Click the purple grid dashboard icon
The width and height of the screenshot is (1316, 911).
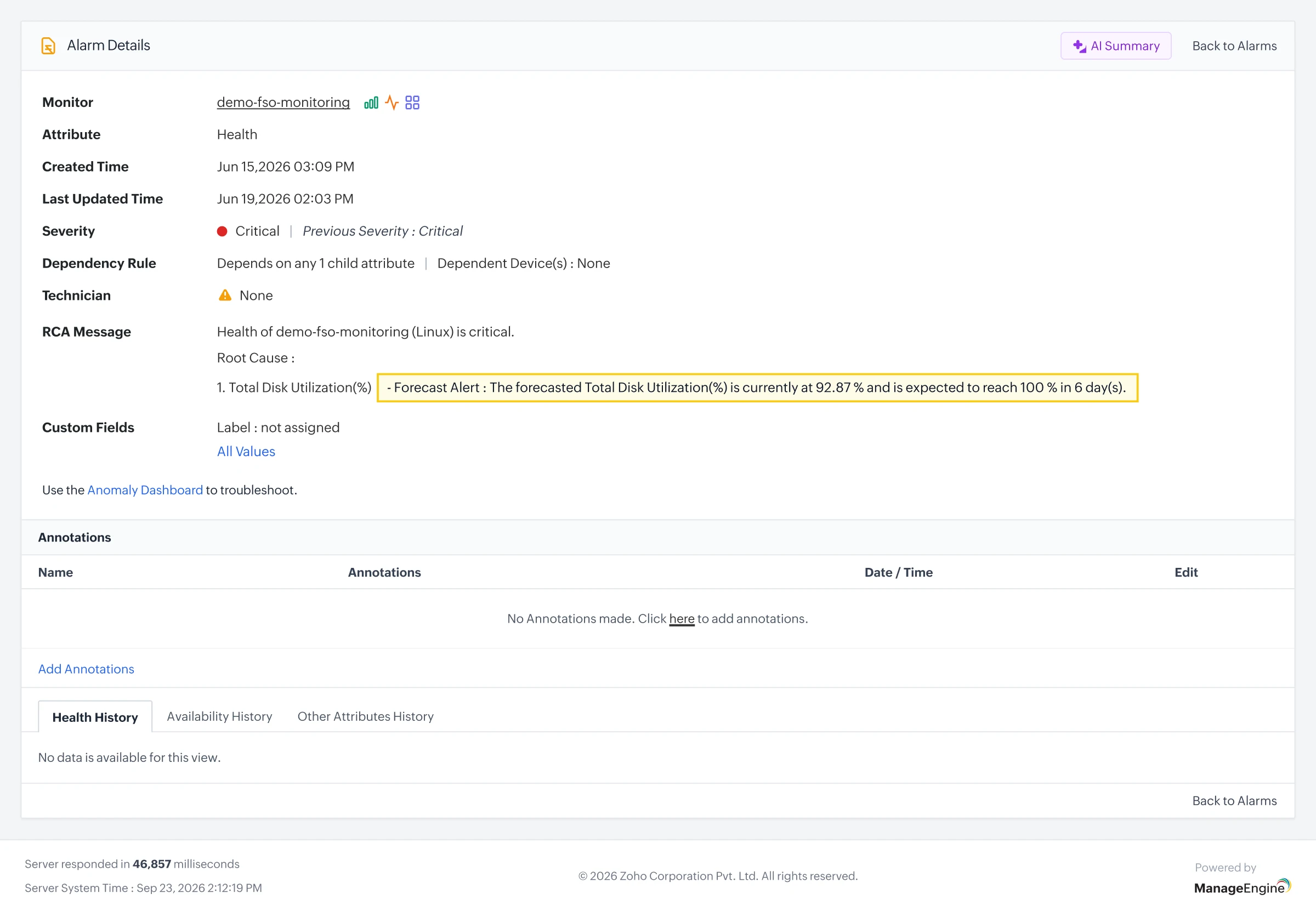coord(412,103)
